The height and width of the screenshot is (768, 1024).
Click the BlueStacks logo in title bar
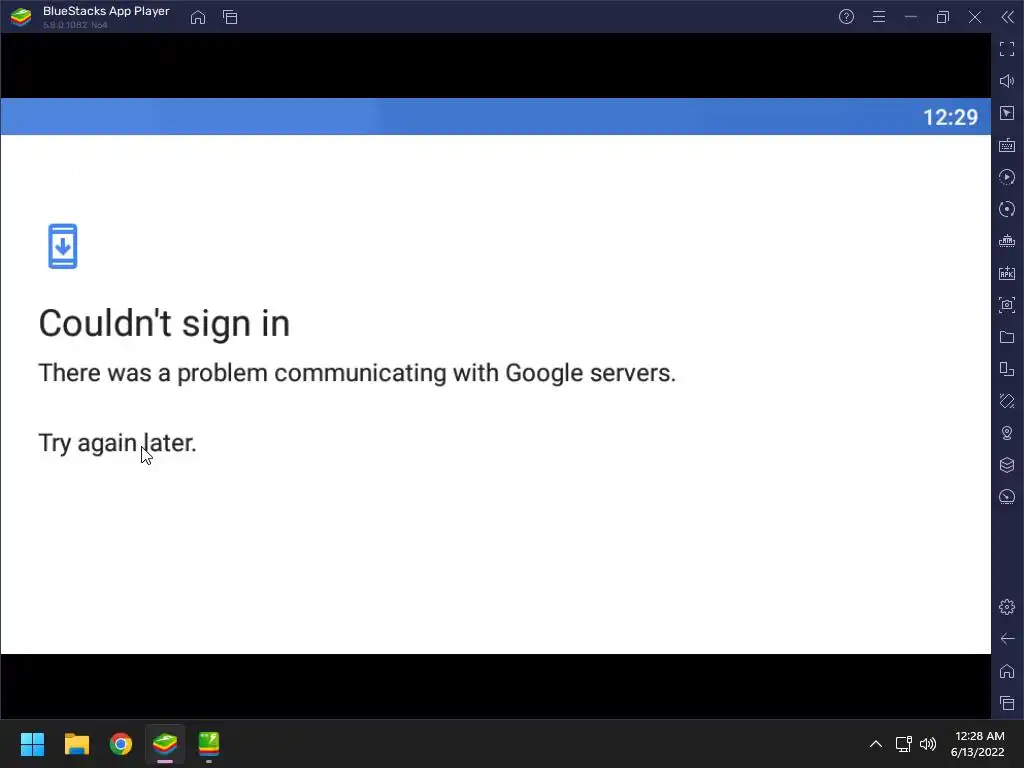[x=21, y=17]
